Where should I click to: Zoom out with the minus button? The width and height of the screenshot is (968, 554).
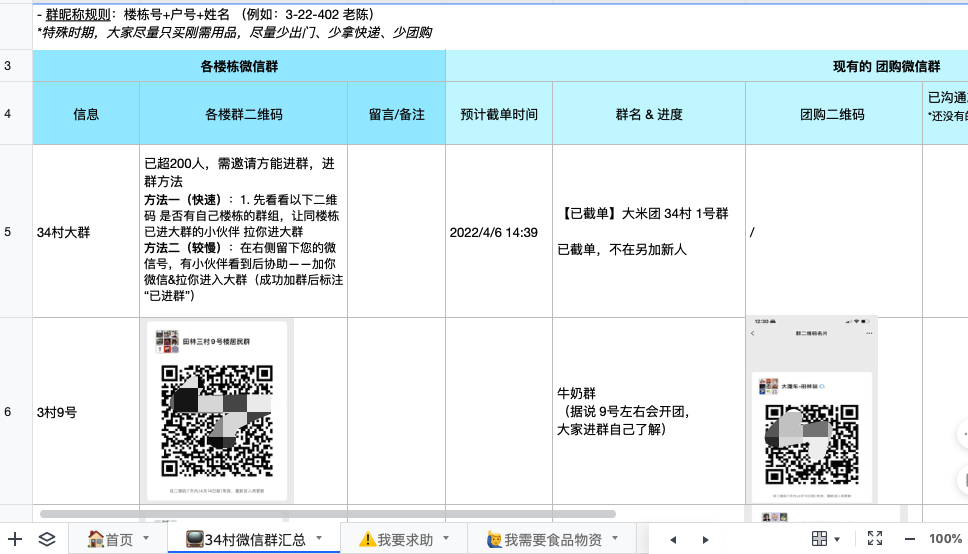908,539
